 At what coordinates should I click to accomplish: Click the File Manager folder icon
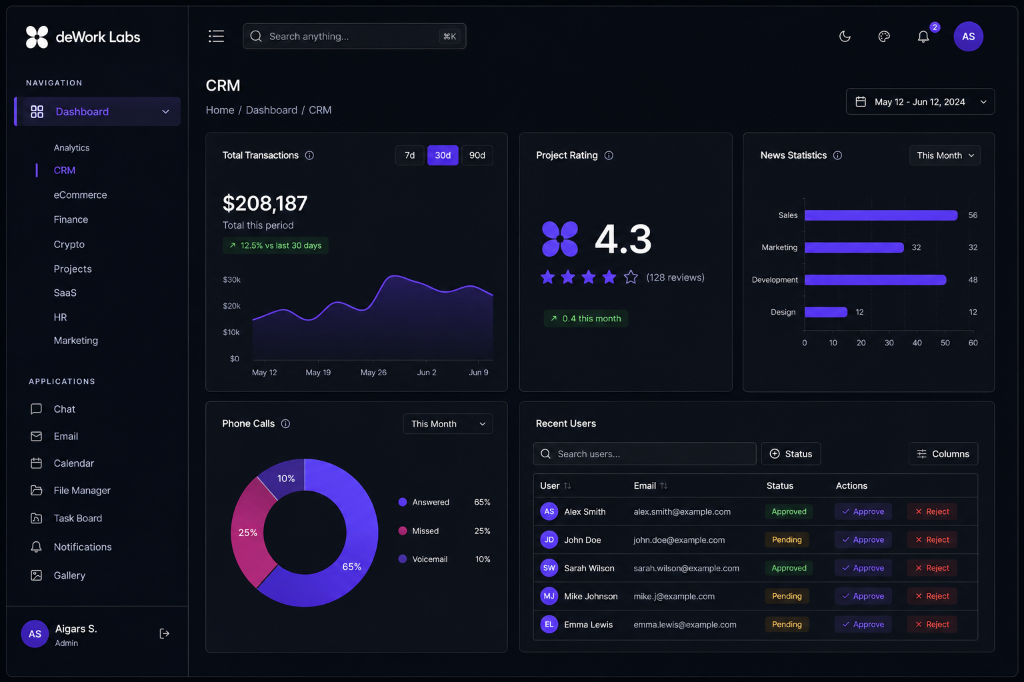click(x=37, y=491)
